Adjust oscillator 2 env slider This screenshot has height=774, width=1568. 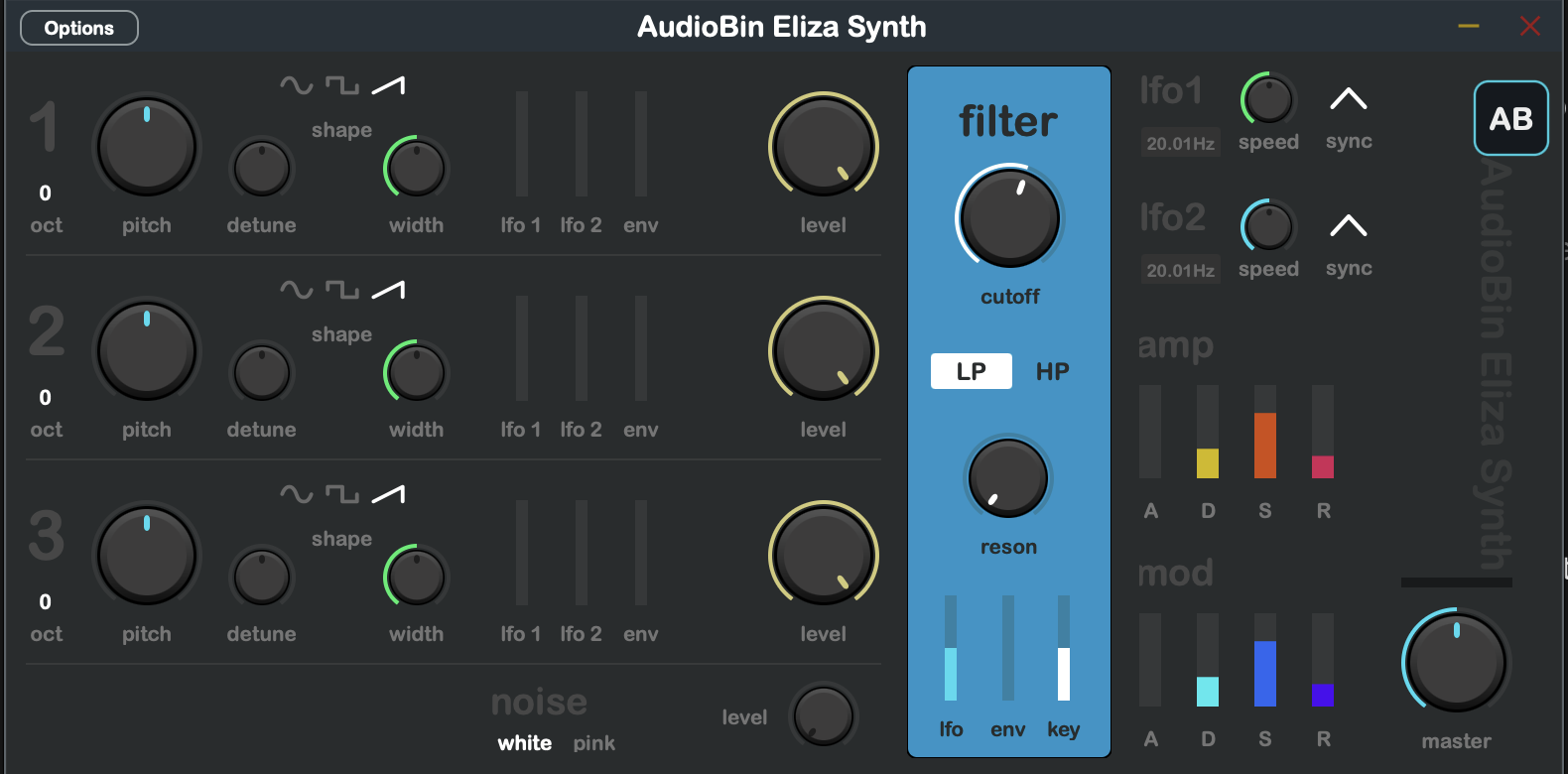641,348
